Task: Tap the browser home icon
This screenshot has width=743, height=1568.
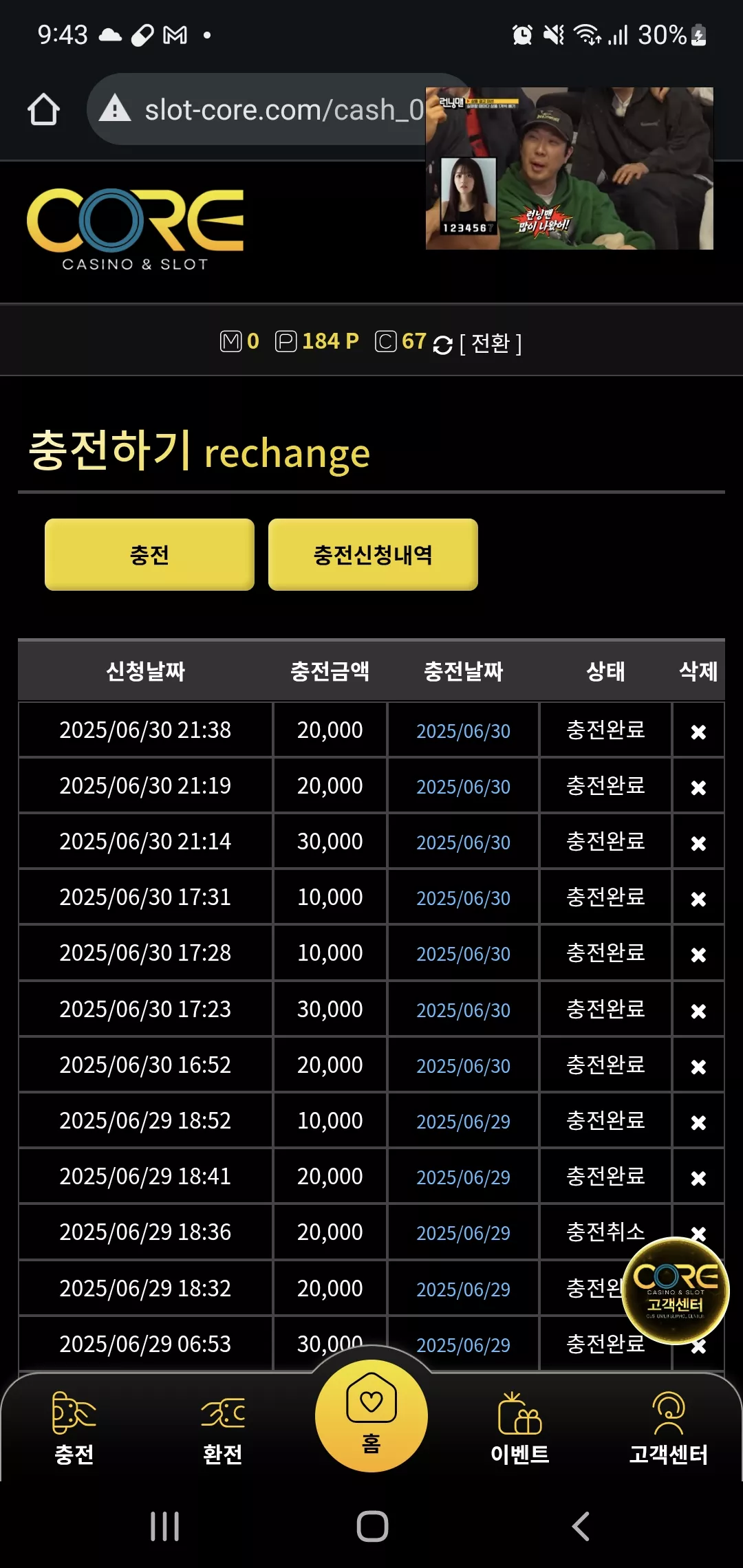Action: tap(43, 109)
